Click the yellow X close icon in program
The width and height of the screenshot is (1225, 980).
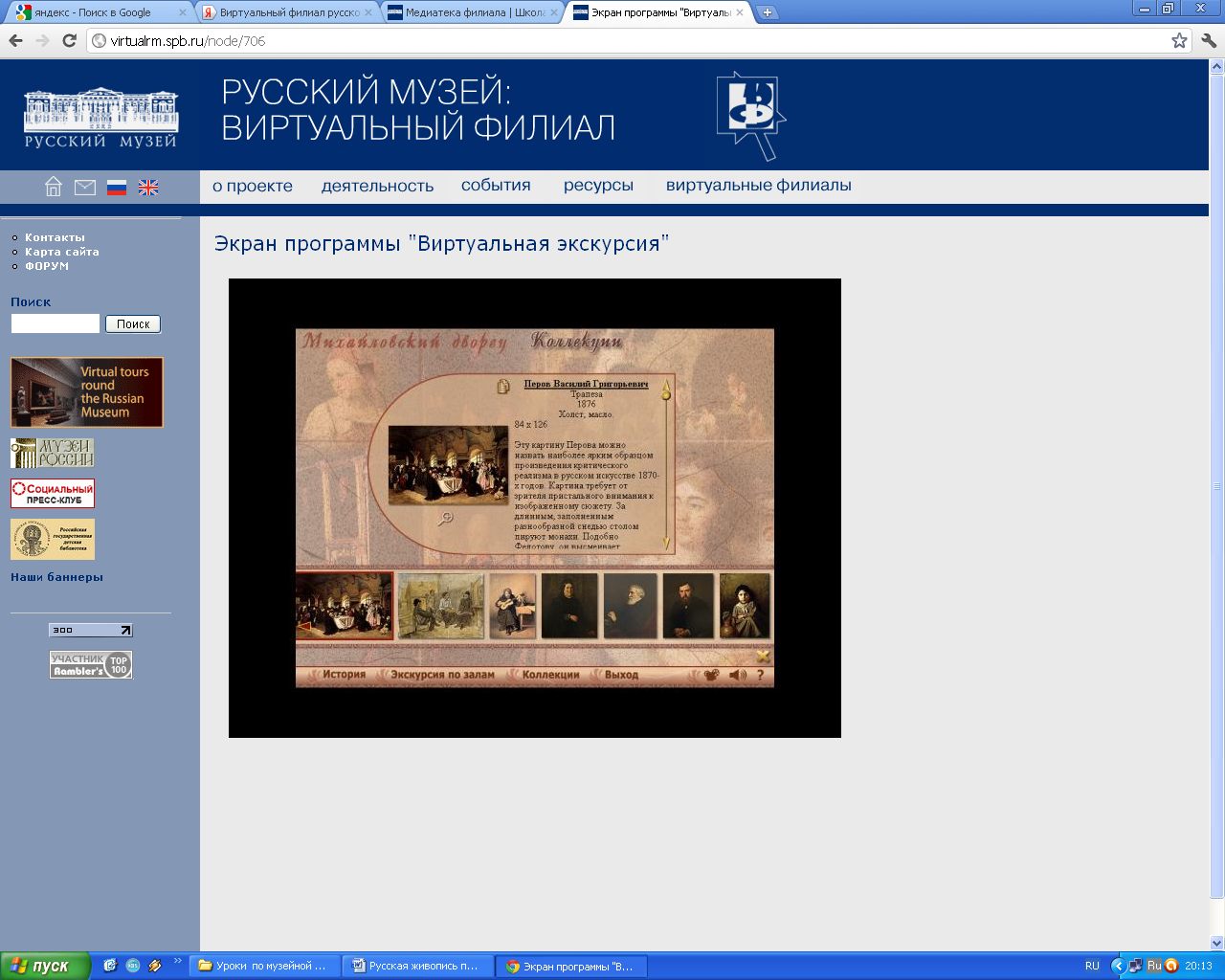(763, 656)
